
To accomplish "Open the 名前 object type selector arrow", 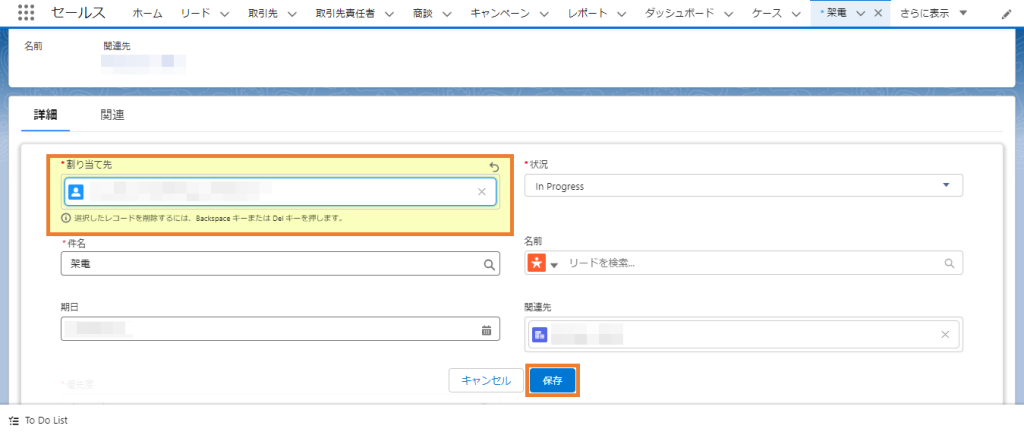I will (x=554, y=265).
